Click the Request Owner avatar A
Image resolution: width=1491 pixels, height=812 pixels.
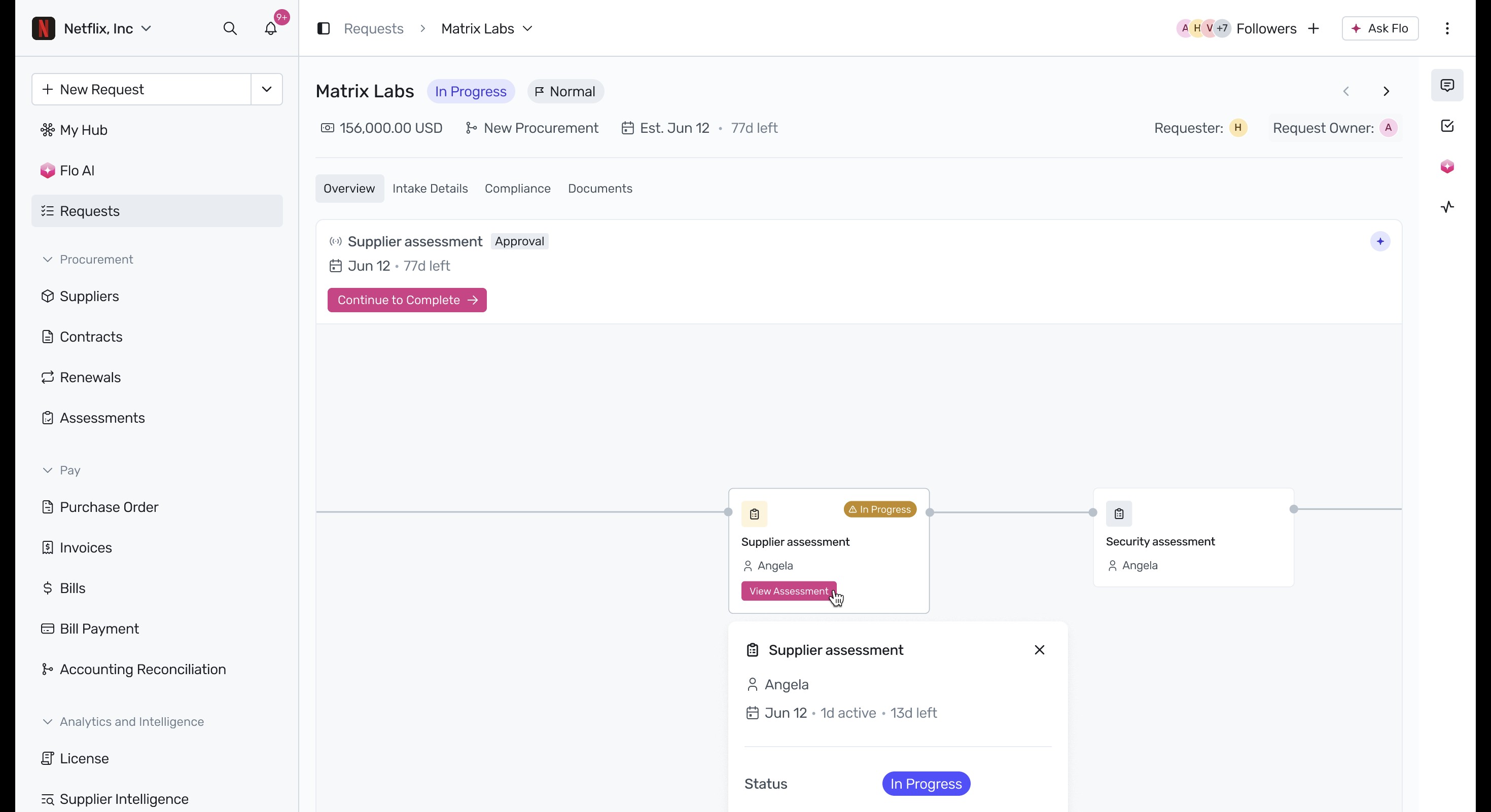coord(1388,128)
